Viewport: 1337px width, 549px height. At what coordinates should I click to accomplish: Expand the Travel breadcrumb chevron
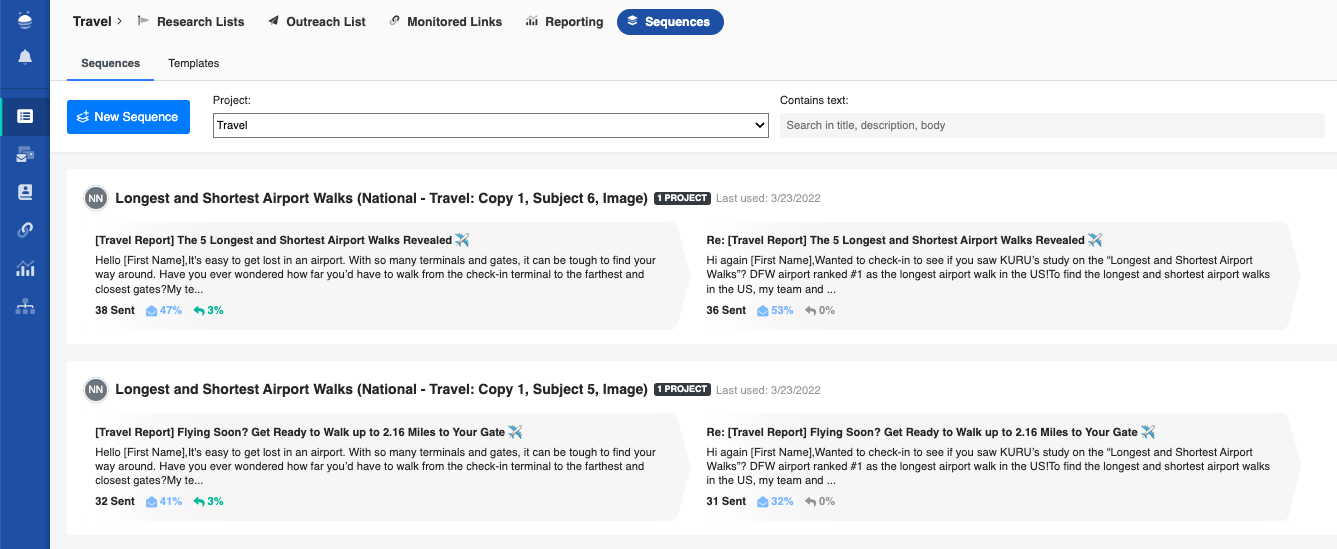click(119, 21)
